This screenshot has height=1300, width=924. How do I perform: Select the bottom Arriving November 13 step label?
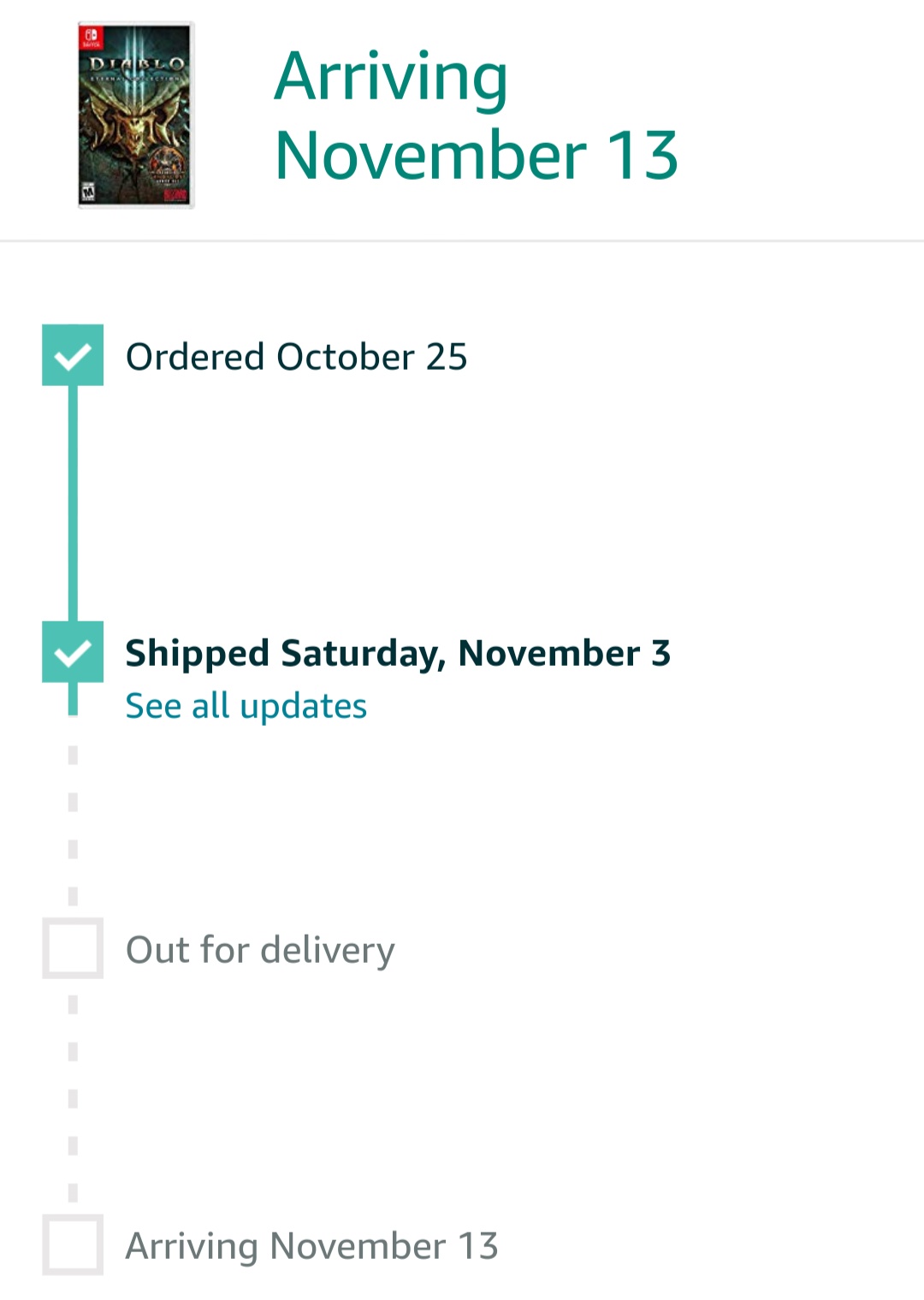coord(311,1246)
